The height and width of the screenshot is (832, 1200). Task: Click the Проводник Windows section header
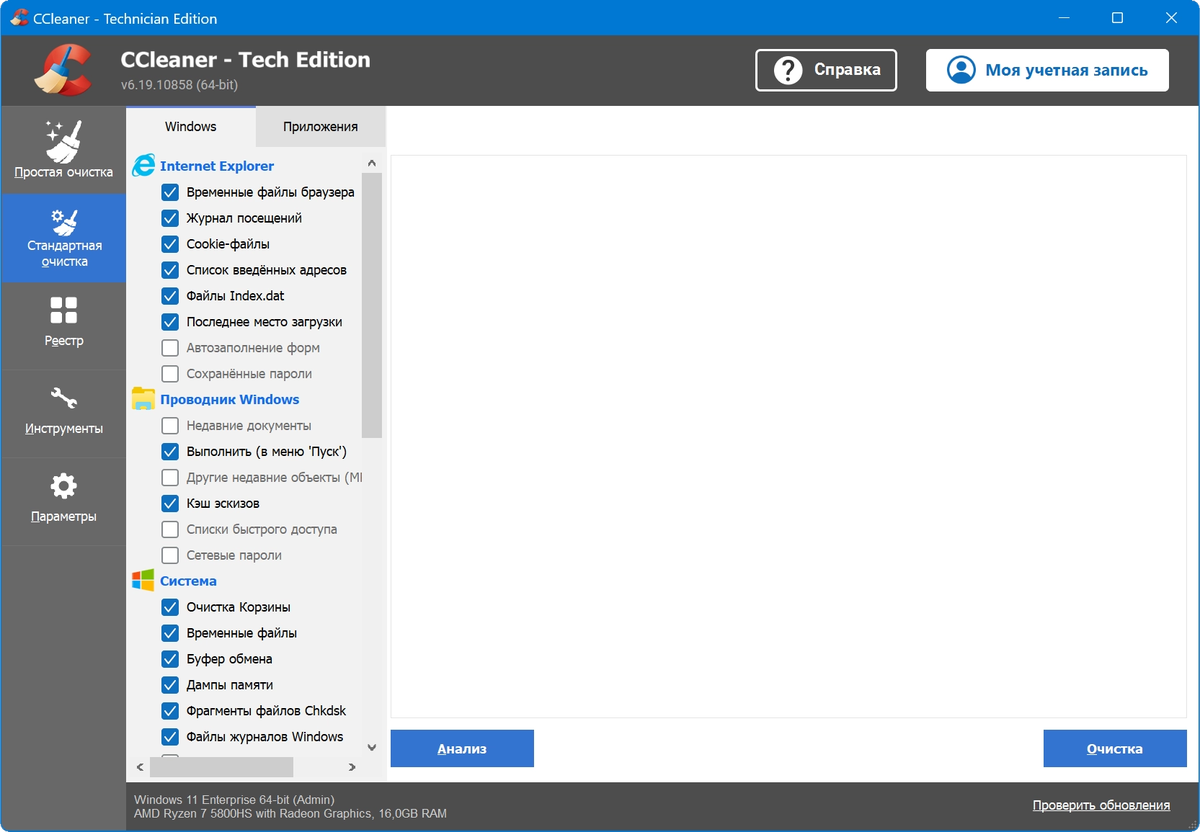point(229,399)
